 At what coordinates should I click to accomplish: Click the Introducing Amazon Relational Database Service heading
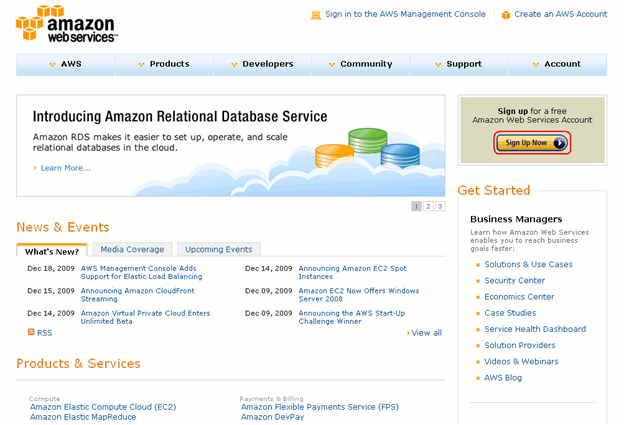(180, 116)
